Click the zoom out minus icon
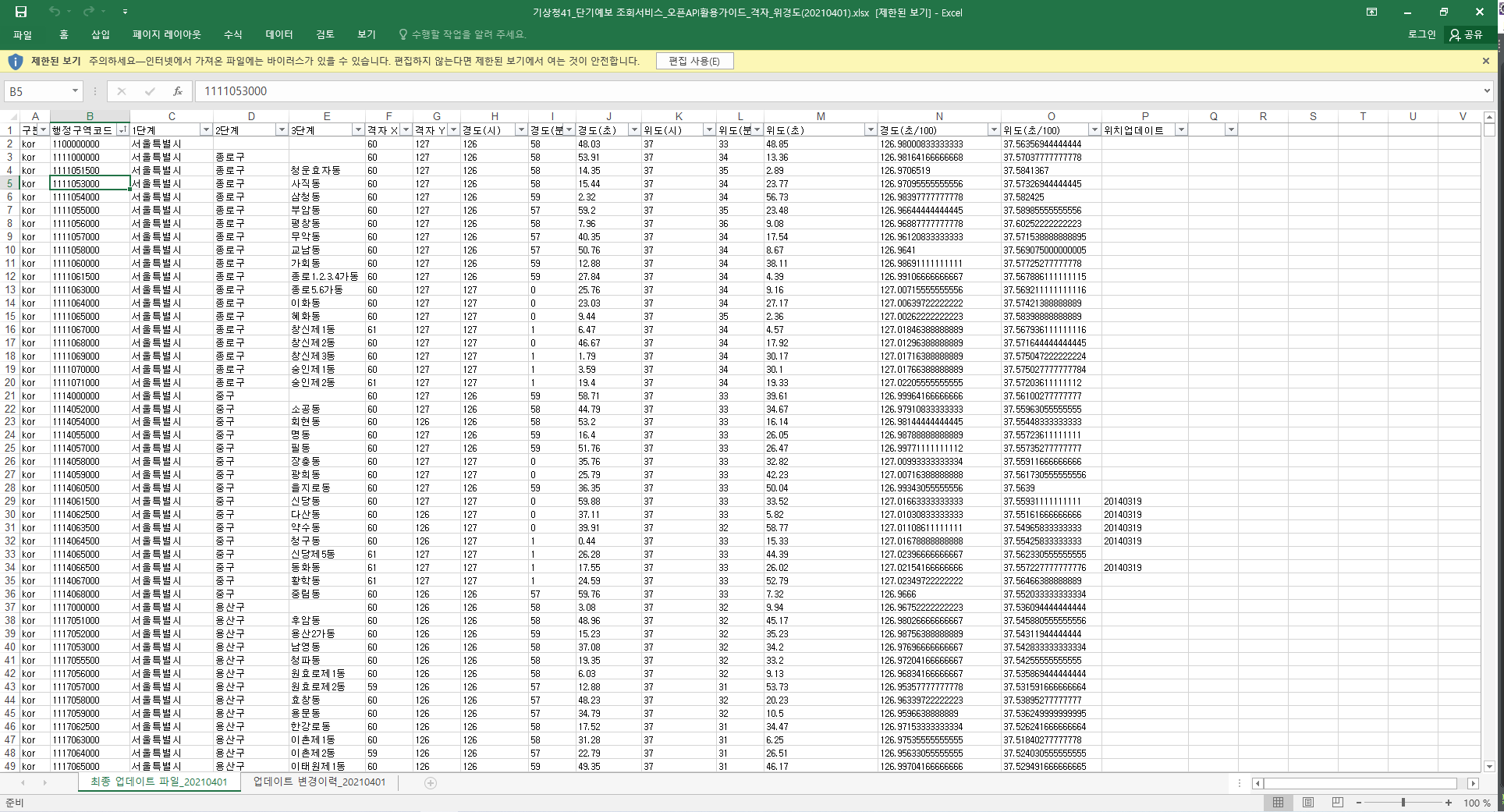Image resolution: width=1504 pixels, height=812 pixels. pos(1359,803)
